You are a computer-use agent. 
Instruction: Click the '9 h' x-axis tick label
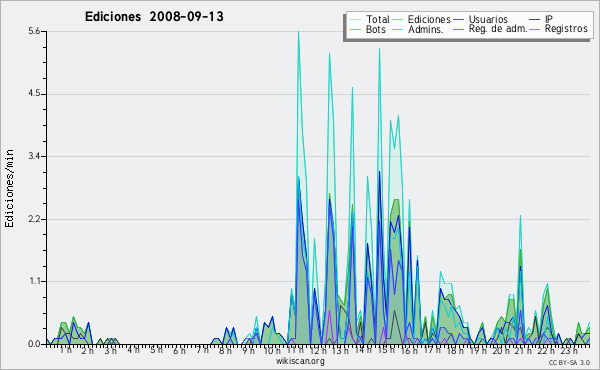248,350
